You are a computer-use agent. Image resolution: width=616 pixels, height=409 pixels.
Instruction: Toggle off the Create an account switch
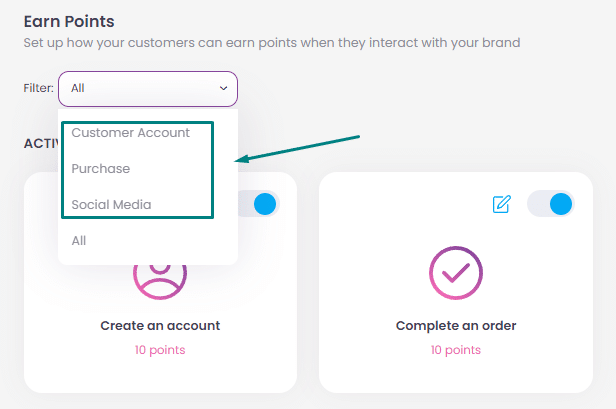point(259,204)
